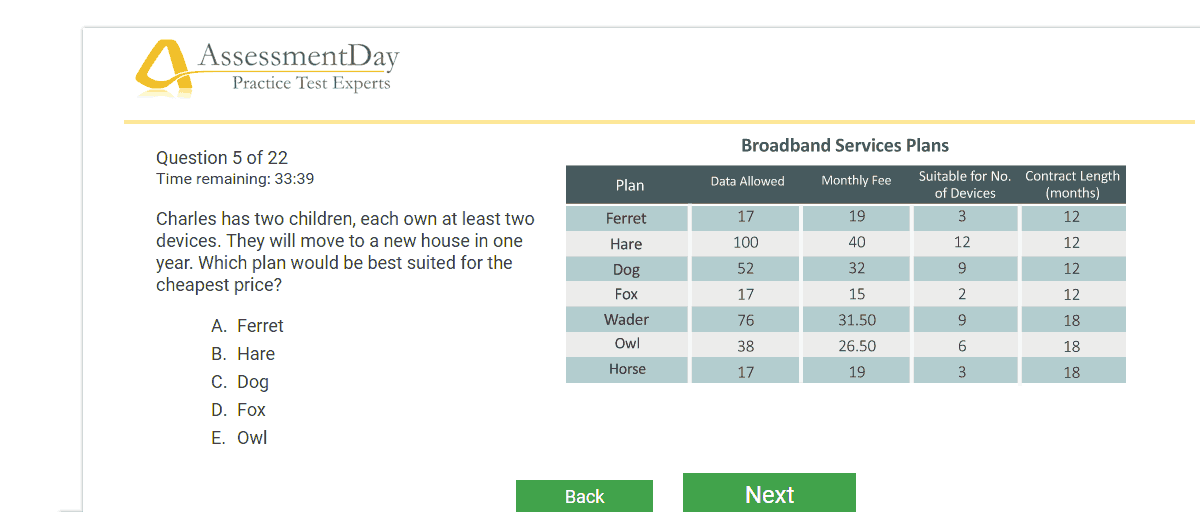Pick answer option C. Dog
This screenshot has width=1200, height=512.
[x=240, y=382]
